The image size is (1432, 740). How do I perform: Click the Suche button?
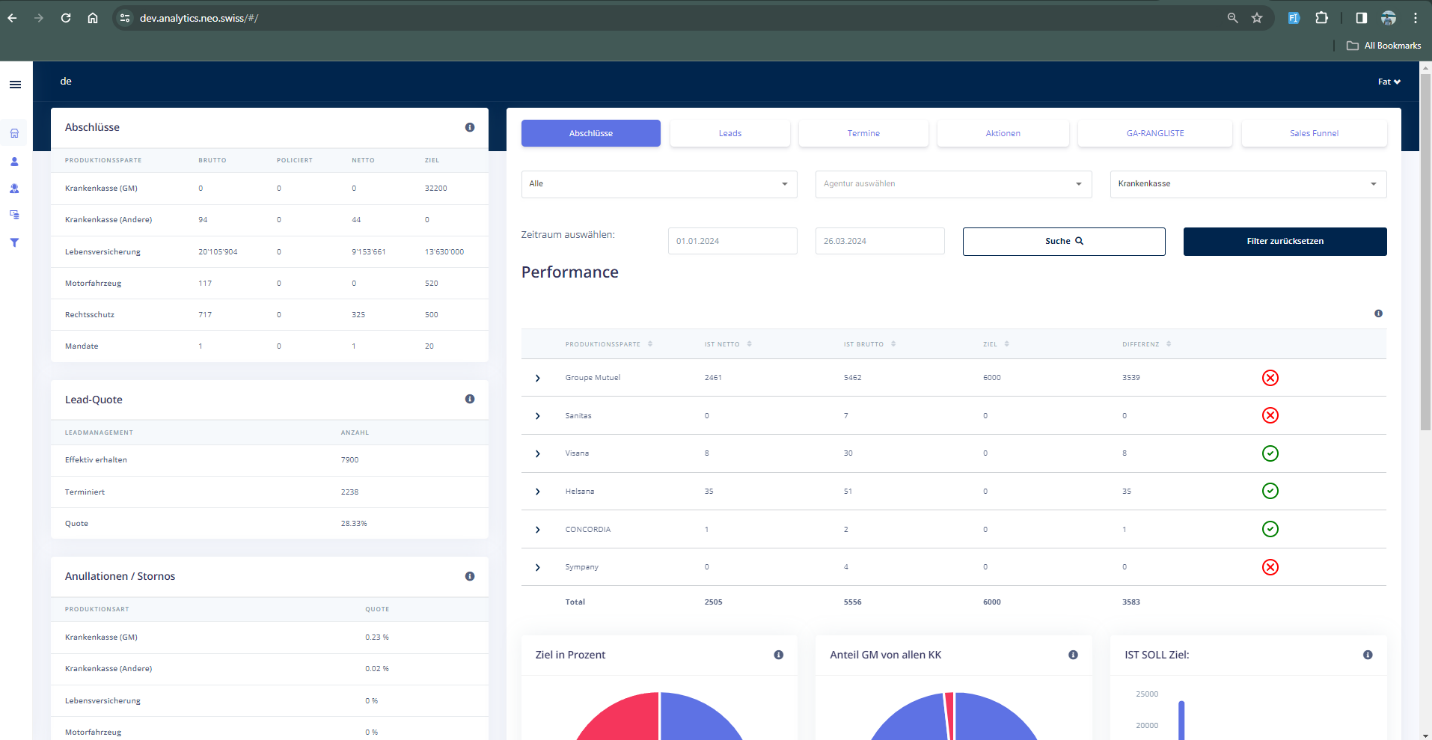pos(1064,241)
